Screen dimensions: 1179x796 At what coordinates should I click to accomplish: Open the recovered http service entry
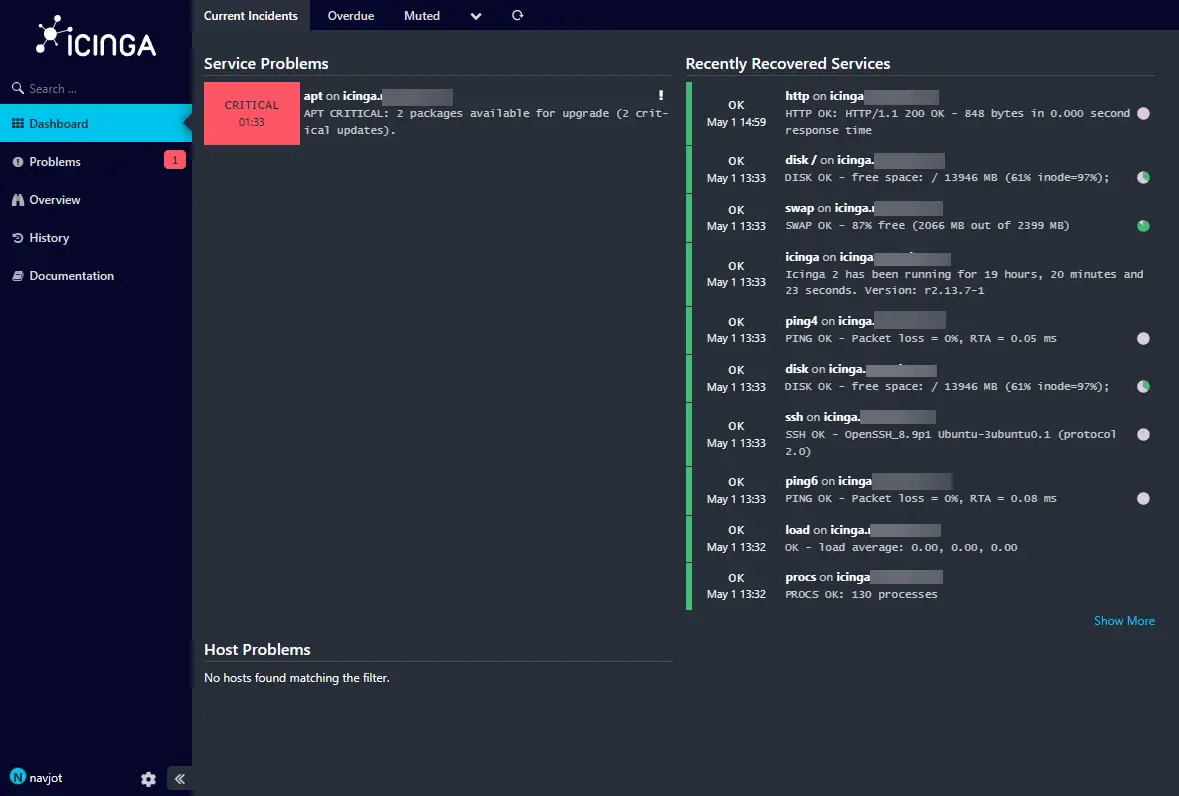pos(796,95)
